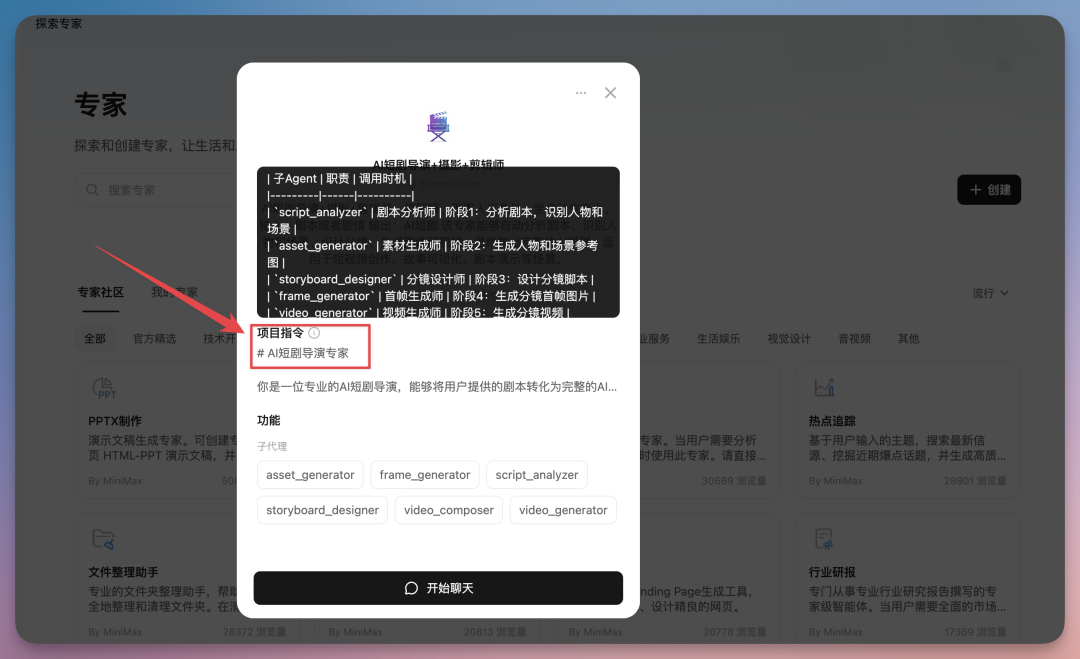
Task: Click the video_composer sub-agent chip
Action: click(x=448, y=510)
